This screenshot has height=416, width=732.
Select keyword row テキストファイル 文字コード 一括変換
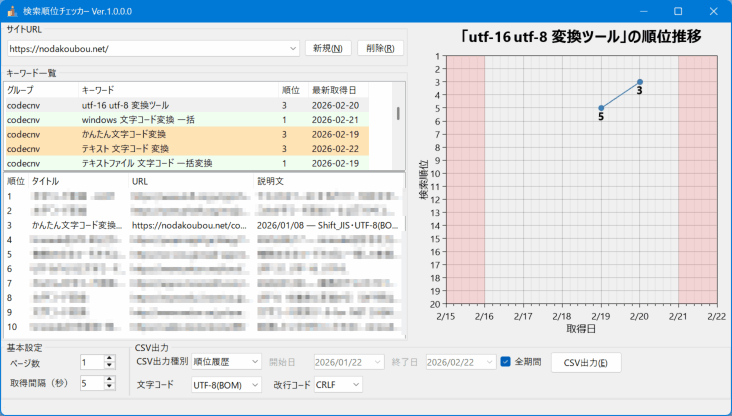(x=187, y=163)
